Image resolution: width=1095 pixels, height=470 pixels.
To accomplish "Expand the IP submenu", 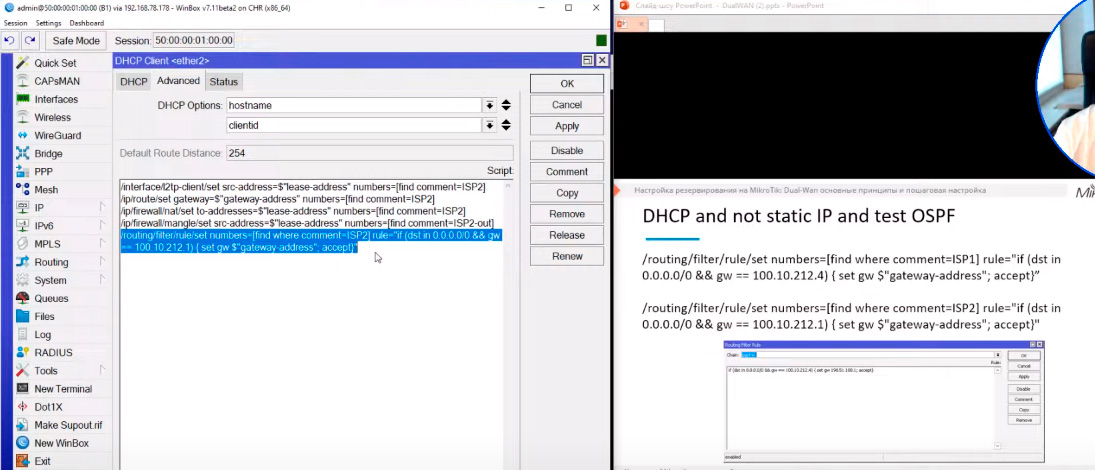I will click(x=39, y=208).
